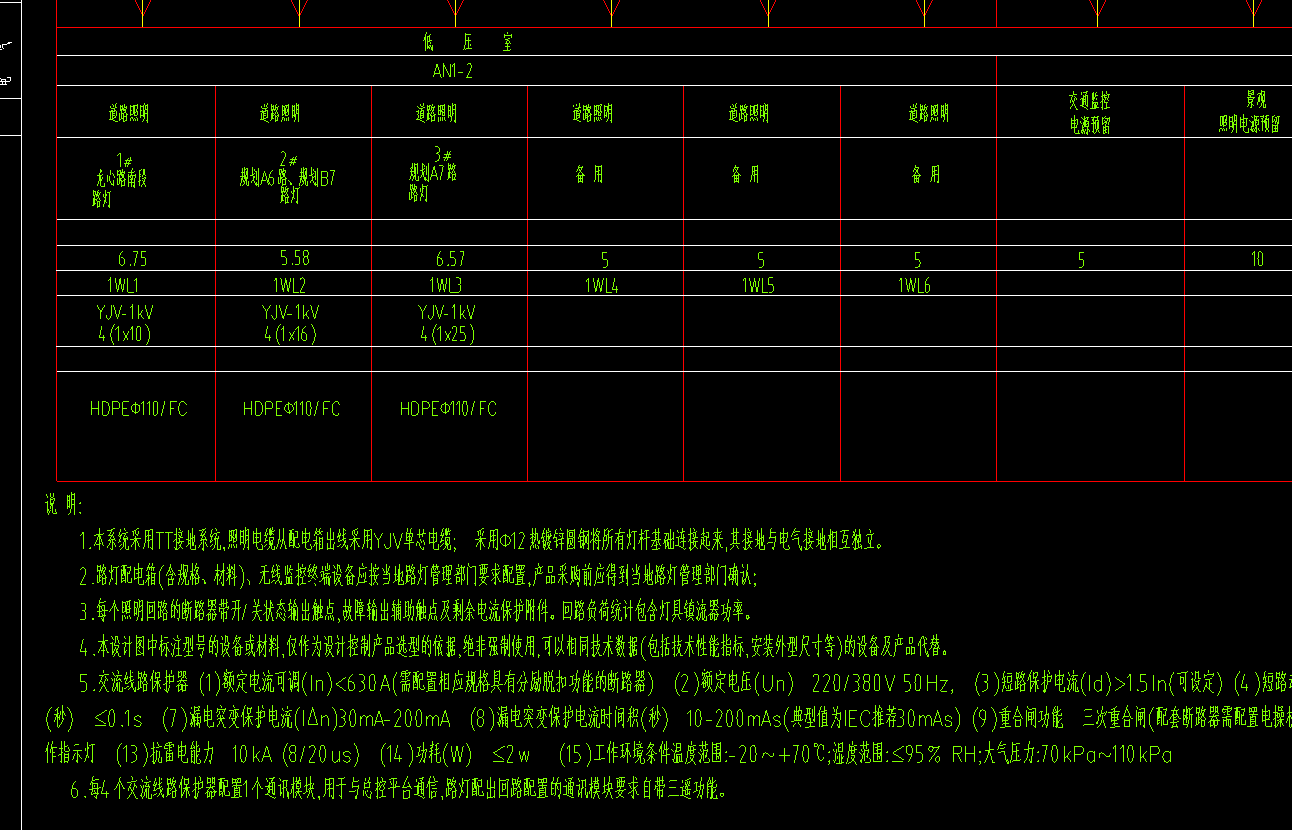Click the 备用 label above 1WL4

tap(589, 174)
